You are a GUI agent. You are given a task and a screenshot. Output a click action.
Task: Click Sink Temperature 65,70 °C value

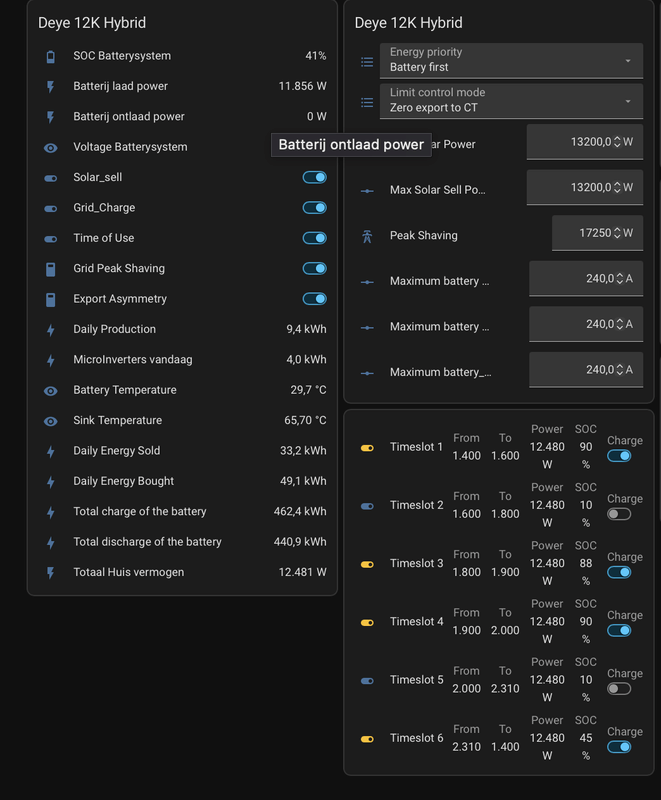click(305, 420)
